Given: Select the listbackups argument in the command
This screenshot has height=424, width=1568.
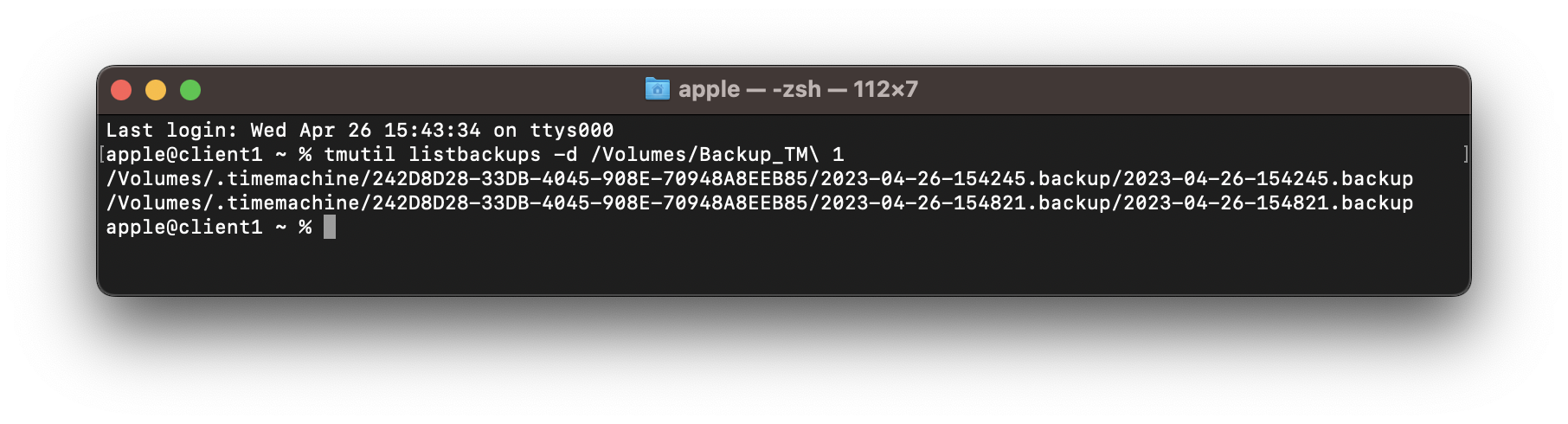Looking at the screenshot, I should pos(475,154).
